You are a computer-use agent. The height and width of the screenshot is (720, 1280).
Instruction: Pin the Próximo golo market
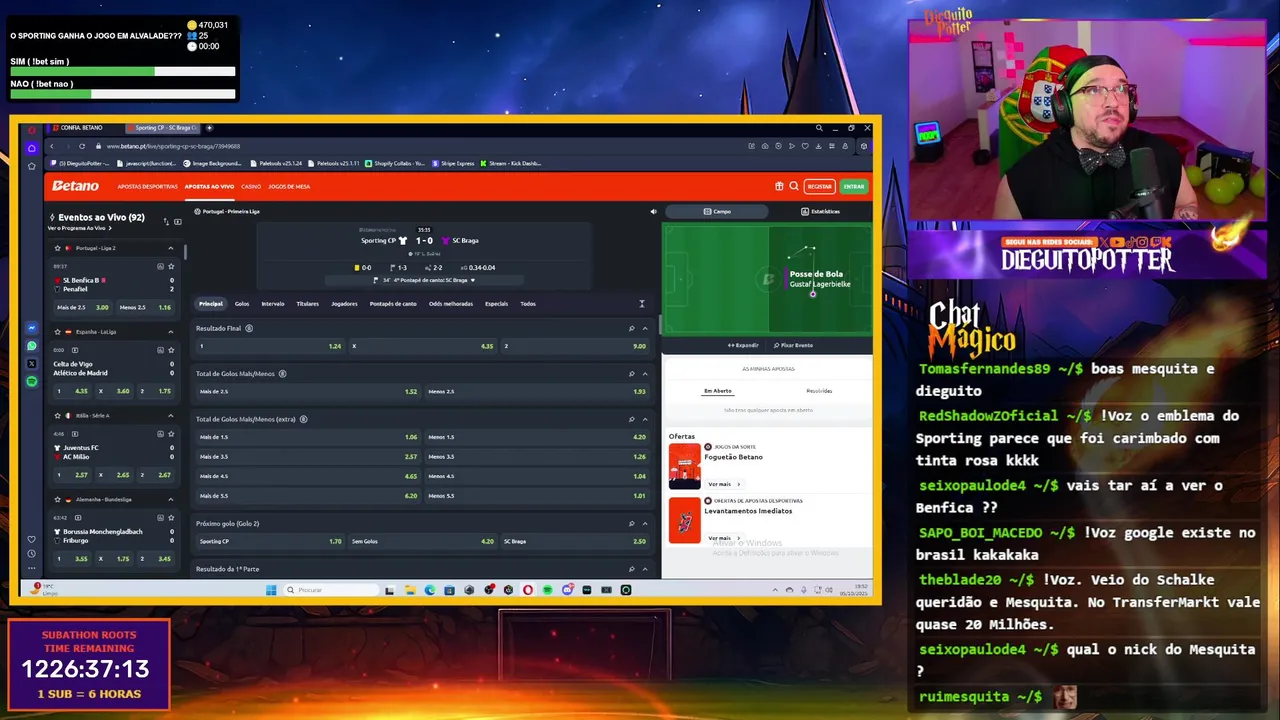(x=631, y=523)
